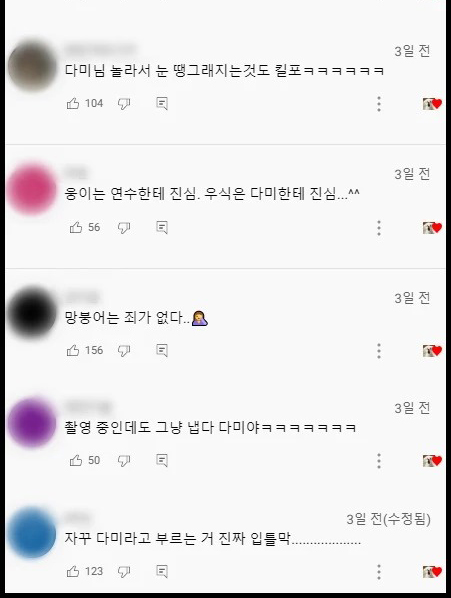Click the creator heart on the 156-like comment

tap(432, 350)
